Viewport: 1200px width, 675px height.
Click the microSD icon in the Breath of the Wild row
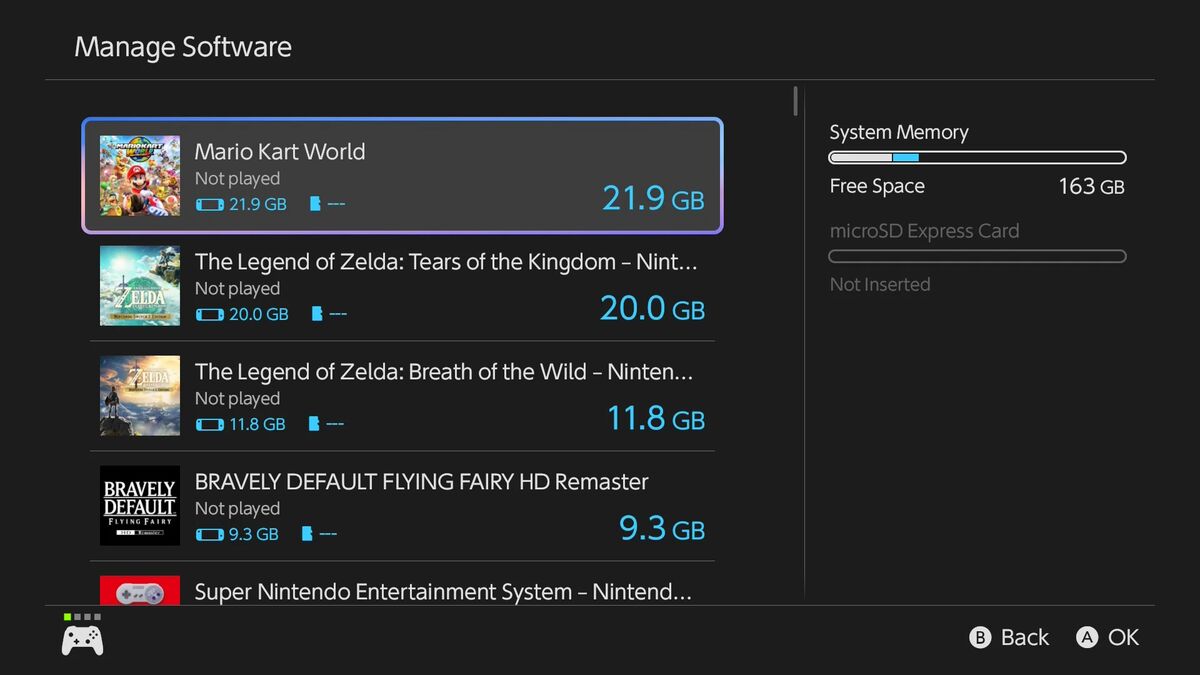click(315, 424)
